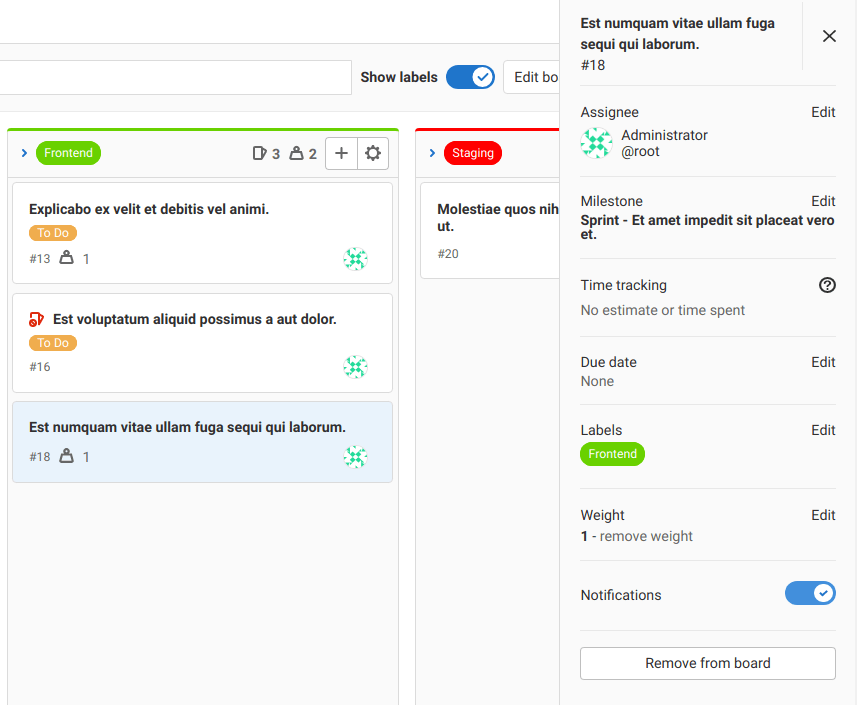Click weight icon on issue #18 card
This screenshot has height=705, width=857.
coord(67,456)
